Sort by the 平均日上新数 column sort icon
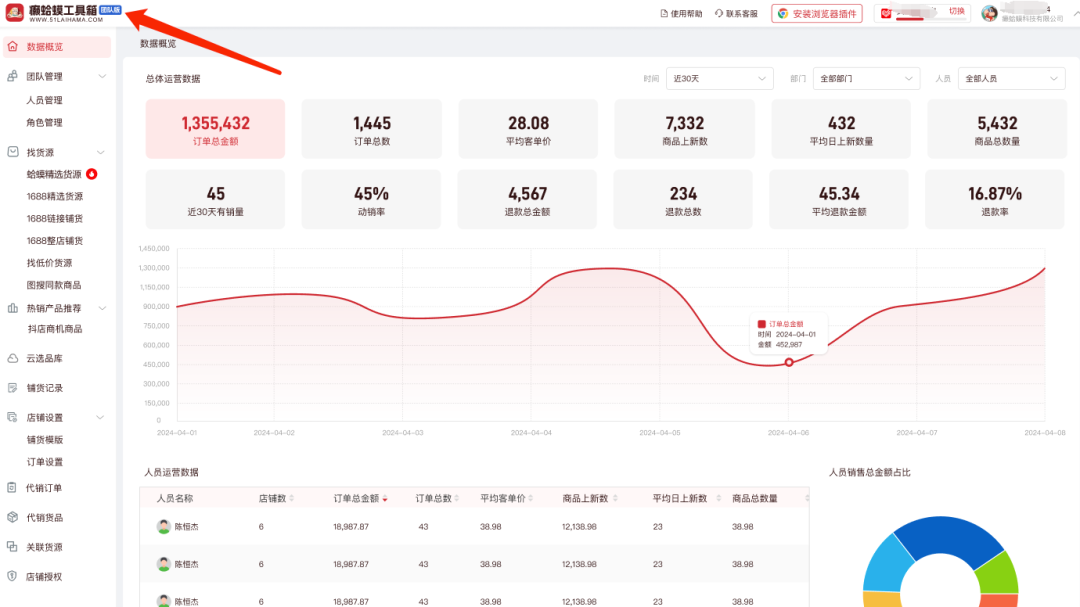The image size is (1080, 607). [718, 498]
